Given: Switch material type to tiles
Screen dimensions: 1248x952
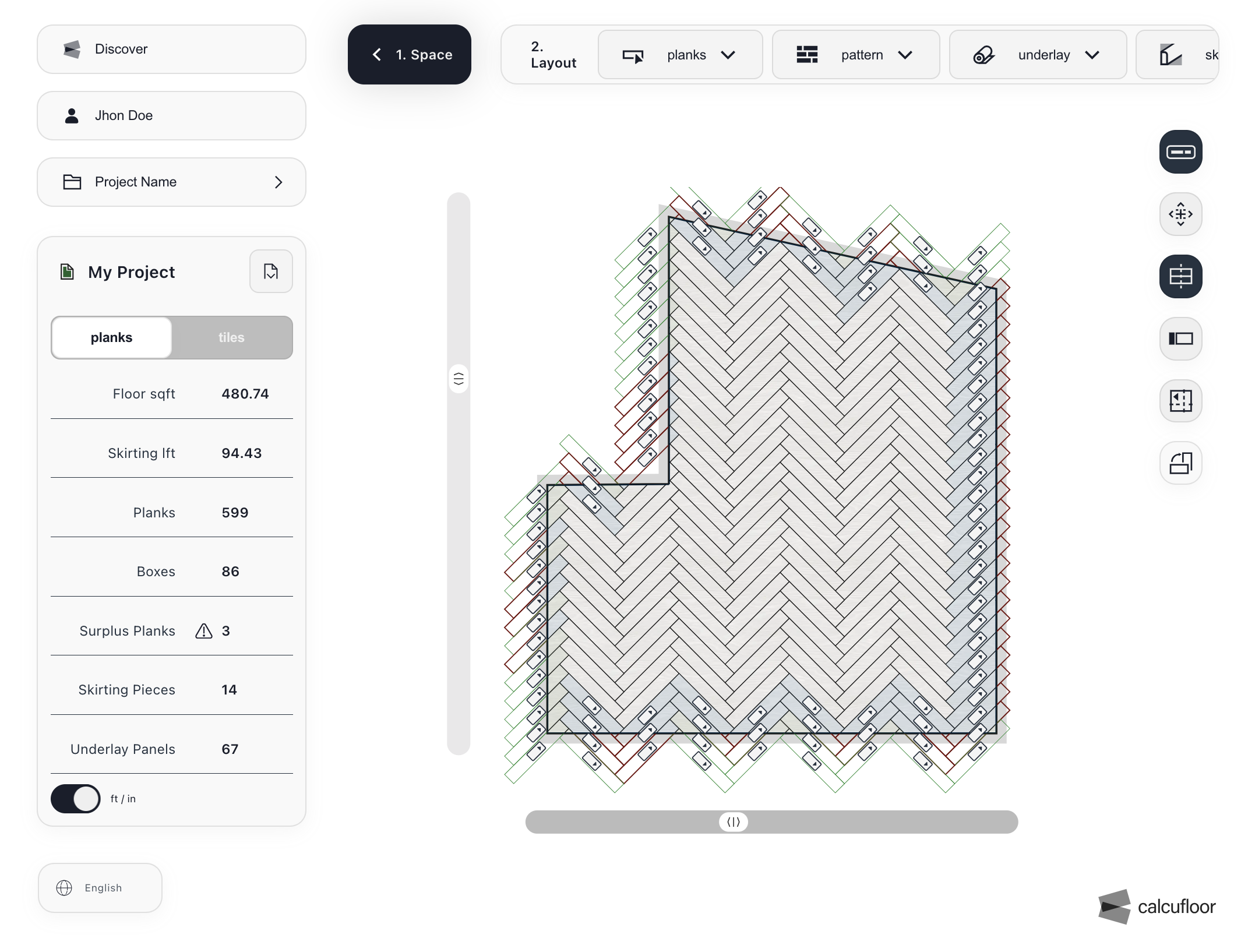Looking at the screenshot, I should 232,337.
